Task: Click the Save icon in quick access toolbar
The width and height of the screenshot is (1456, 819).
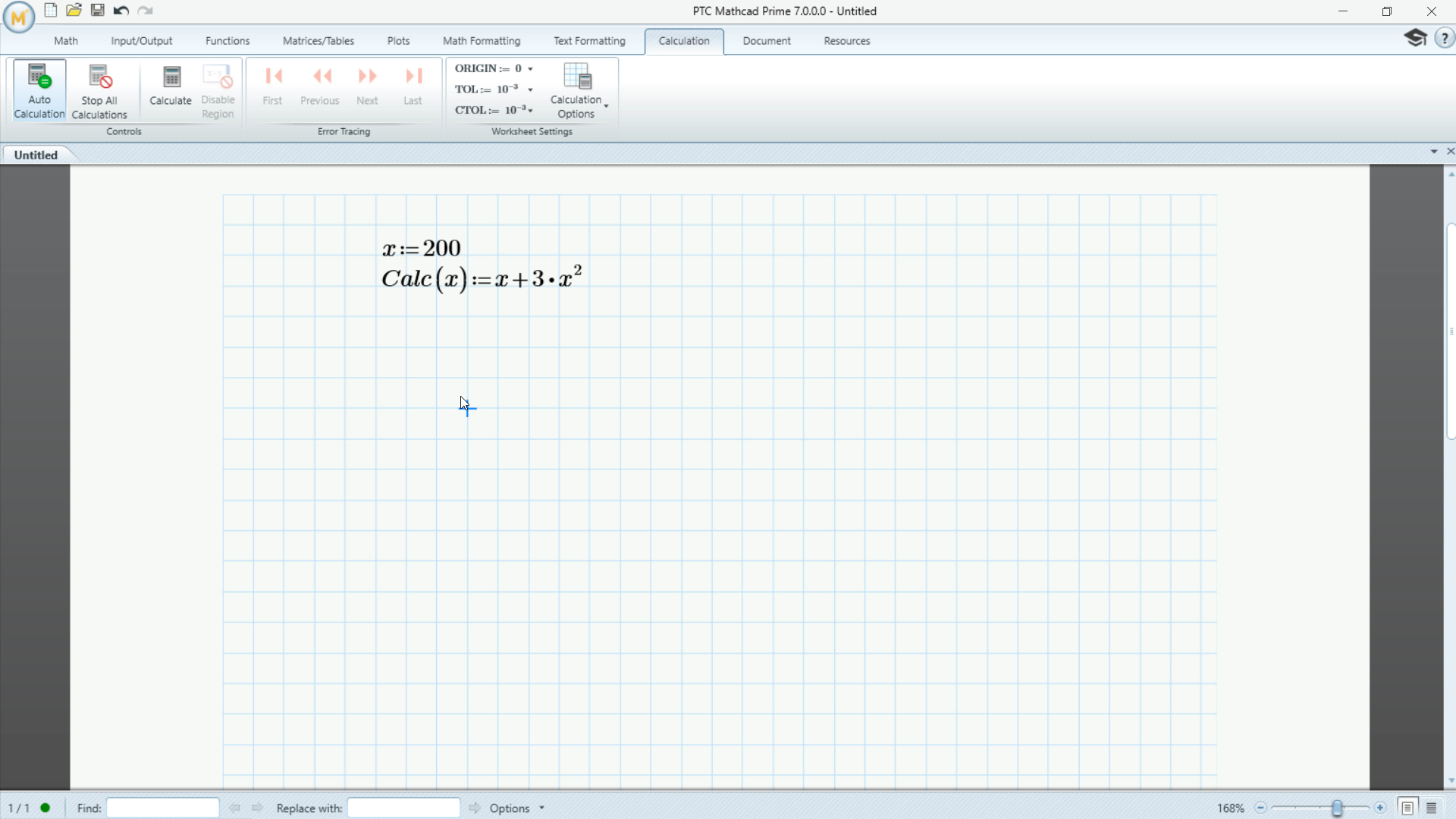Action: pyautogui.click(x=98, y=11)
